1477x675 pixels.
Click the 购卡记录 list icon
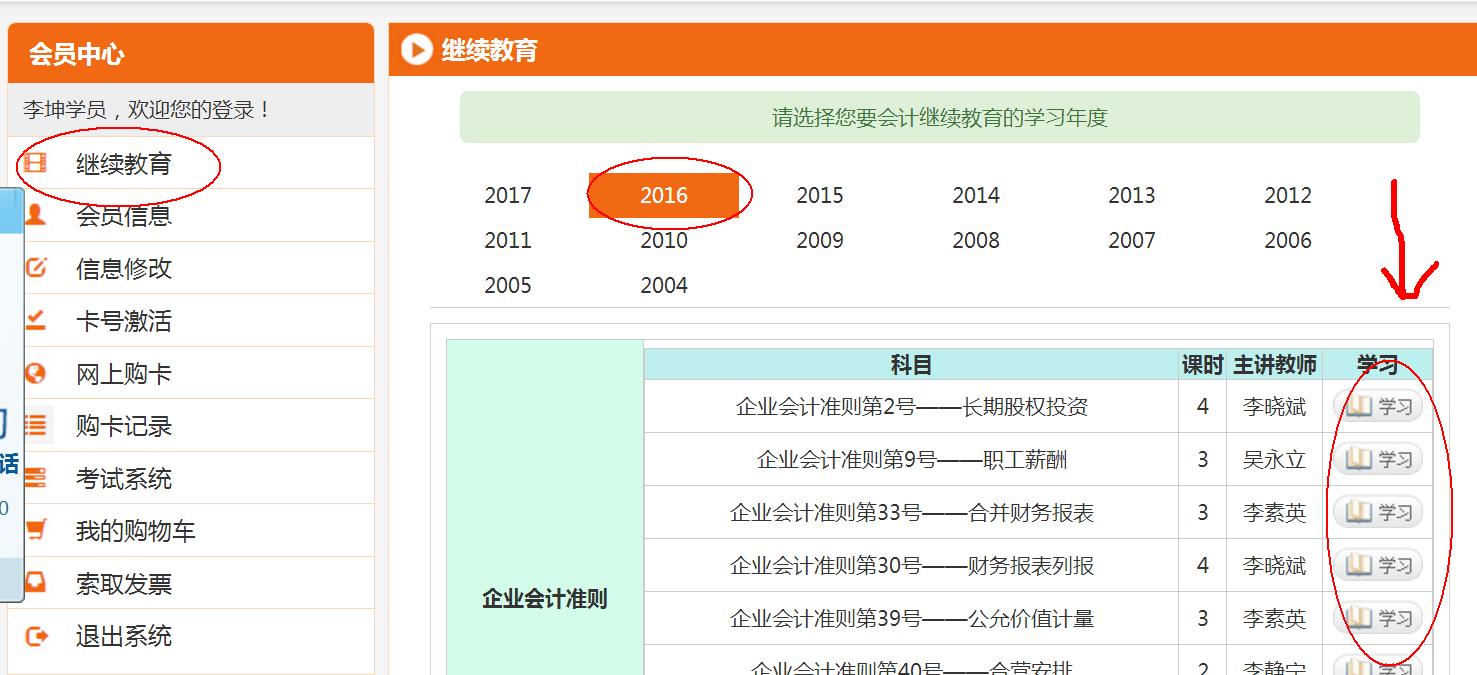point(37,425)
